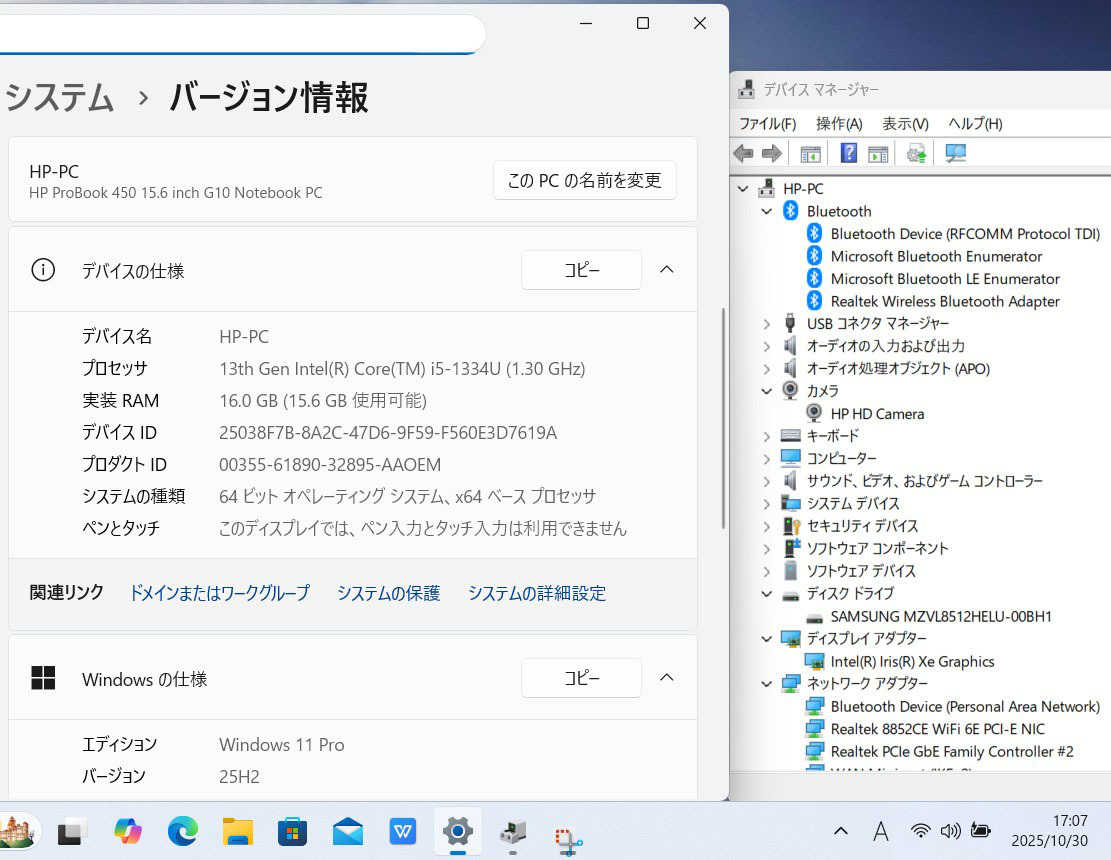This screenshot has height=860, width=1111.
Task: Click the Scan for hardware changes toolbar icon
Action: click(x=955, y=153)
